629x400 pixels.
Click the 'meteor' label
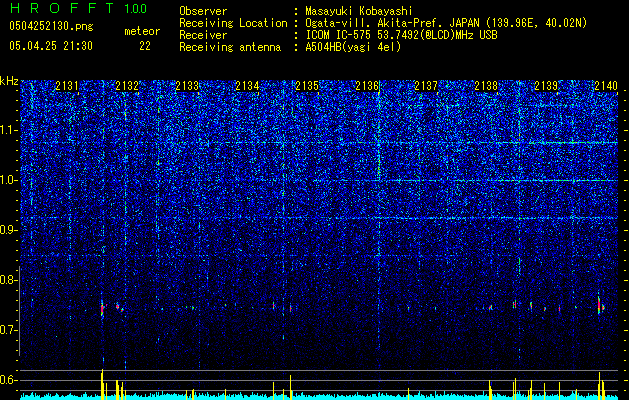(x=142, y=31)
